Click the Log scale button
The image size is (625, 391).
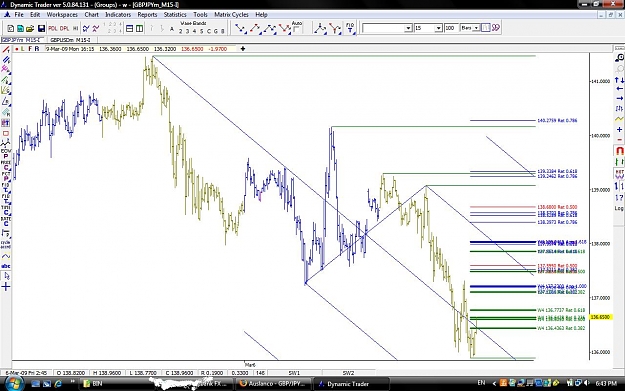tap(619, 208)
